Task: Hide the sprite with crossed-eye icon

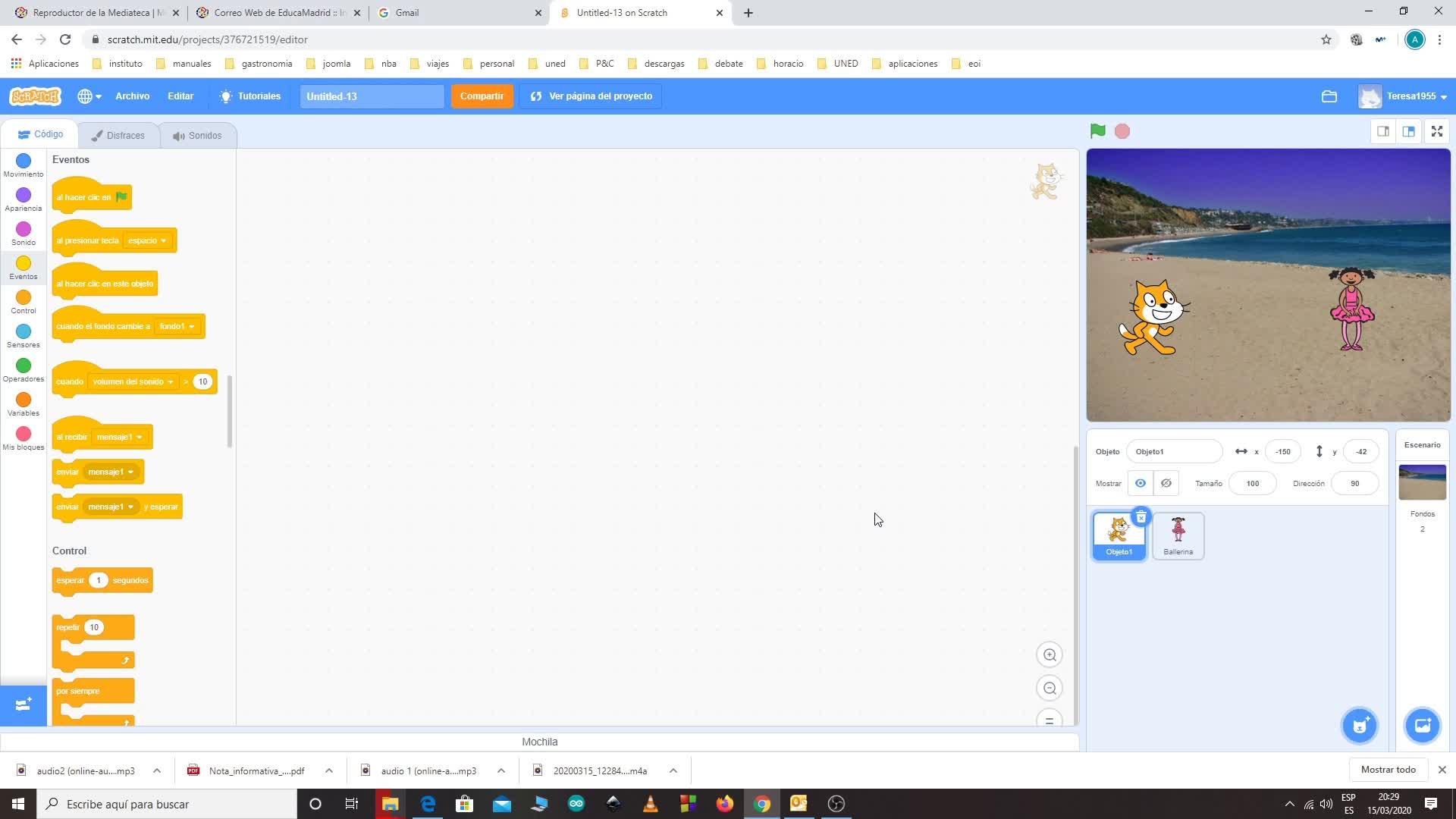Action: pyautogui.click(x=1166, y=483)
